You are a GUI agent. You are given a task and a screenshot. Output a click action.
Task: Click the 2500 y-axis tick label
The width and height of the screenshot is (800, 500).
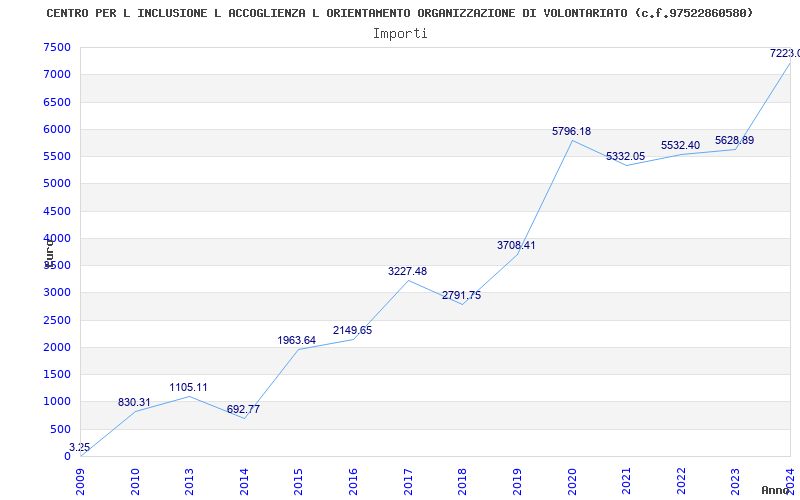pos(57,320)
